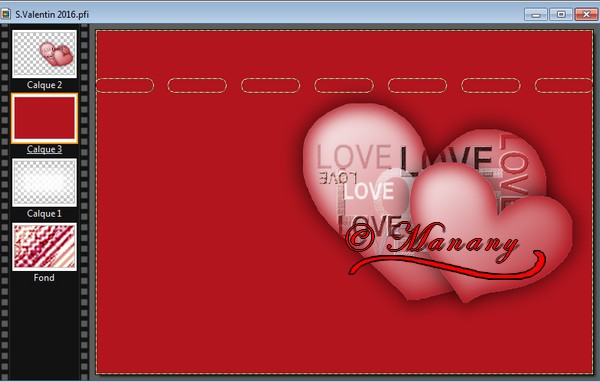Click the underlined Calque 3 label
The height and width of the screenshot is (382, 600).
(x=44, y=149)
